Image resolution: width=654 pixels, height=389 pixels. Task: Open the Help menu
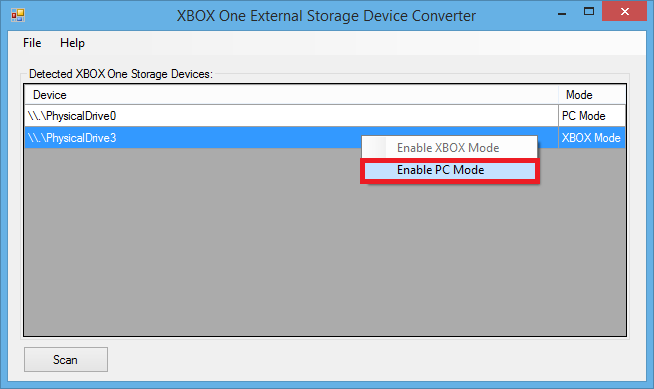coord(72,43)
